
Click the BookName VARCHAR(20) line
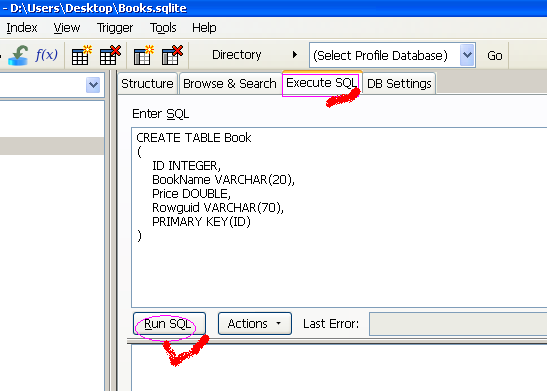pos(223,180)
